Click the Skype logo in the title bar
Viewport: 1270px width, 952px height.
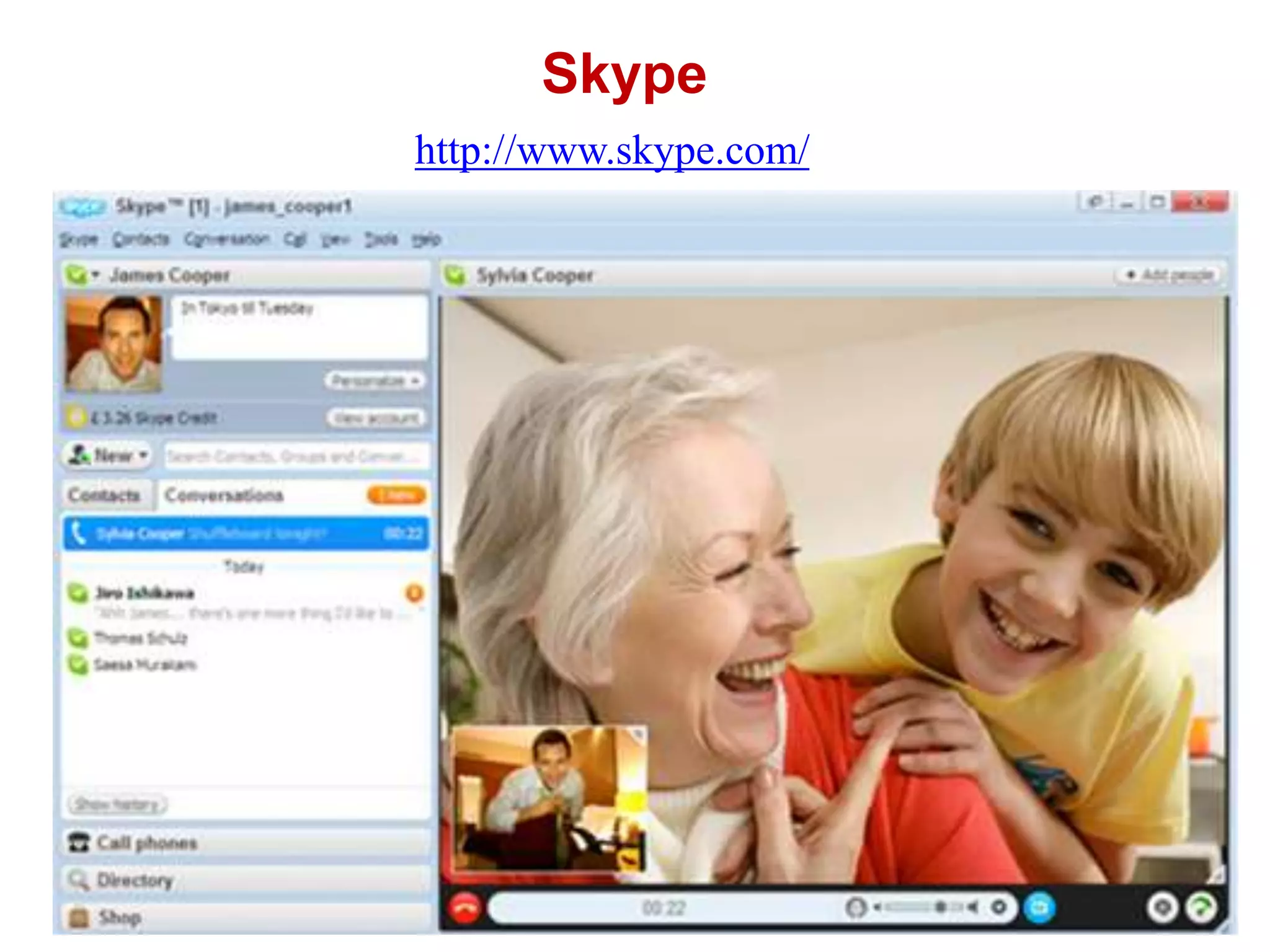coord(82,208)
